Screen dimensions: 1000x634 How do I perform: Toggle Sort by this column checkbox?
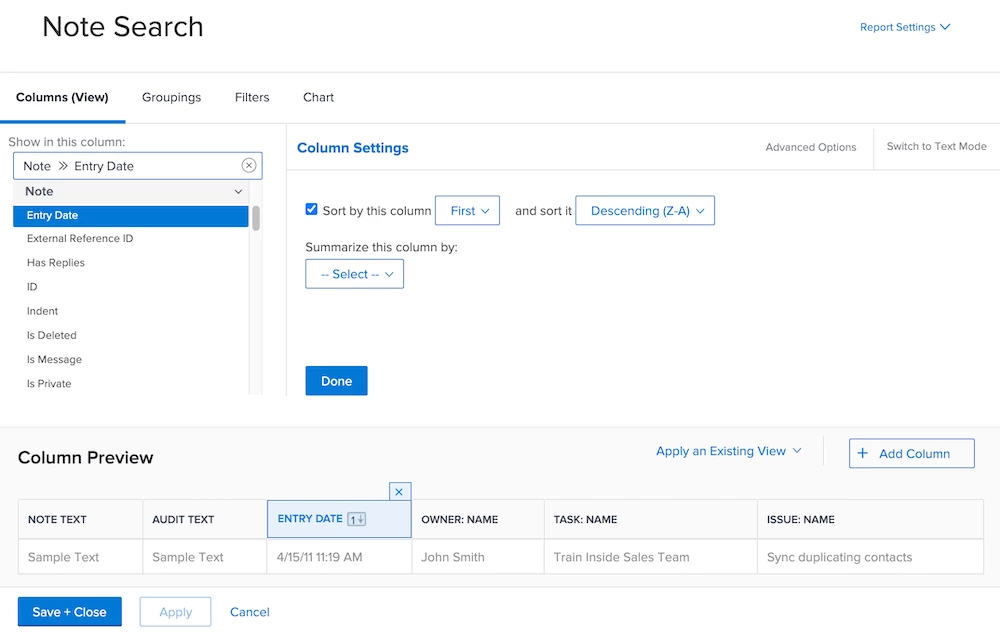click(311, 209)
